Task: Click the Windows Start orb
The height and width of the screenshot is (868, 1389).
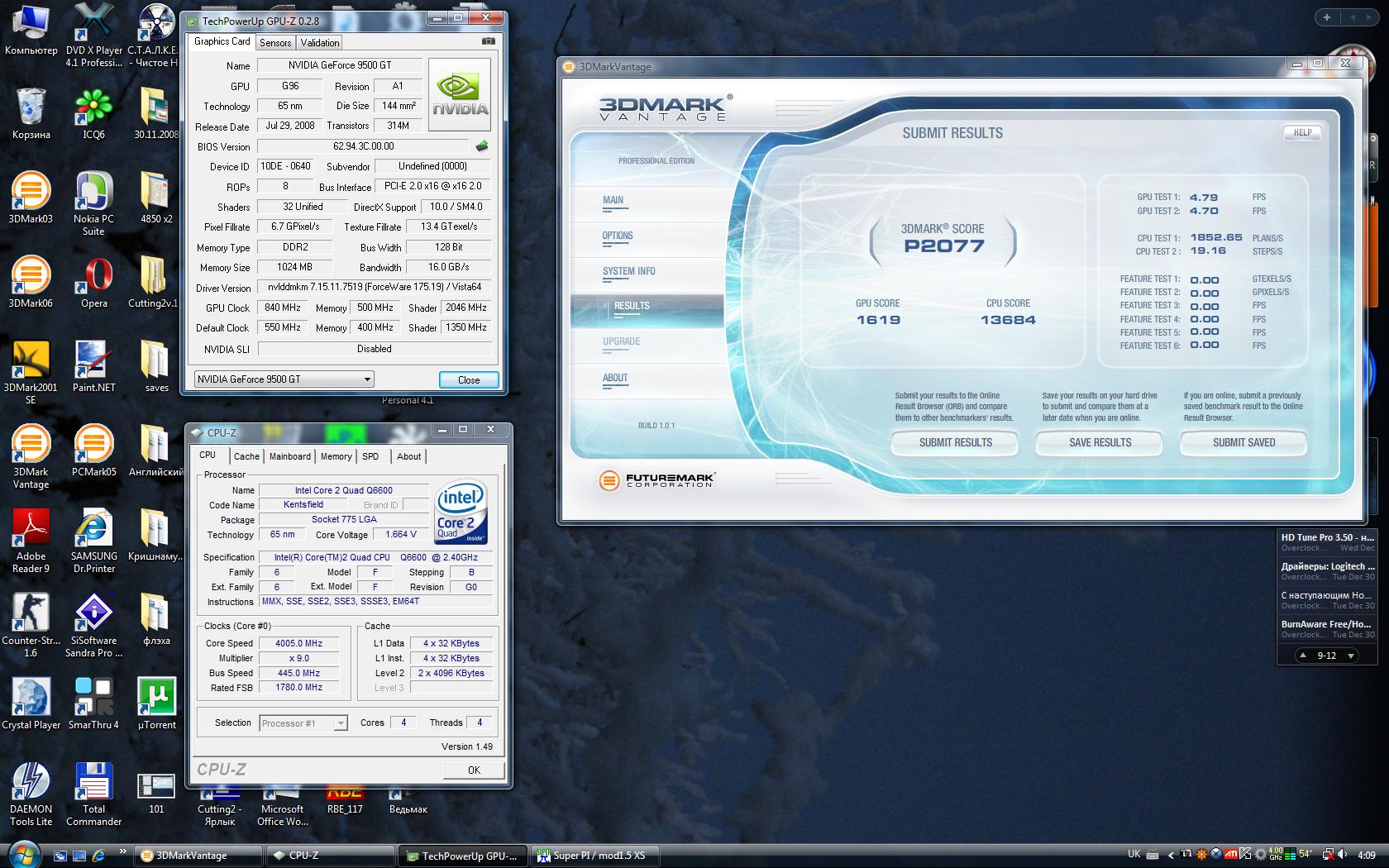Action: point(23,855)
